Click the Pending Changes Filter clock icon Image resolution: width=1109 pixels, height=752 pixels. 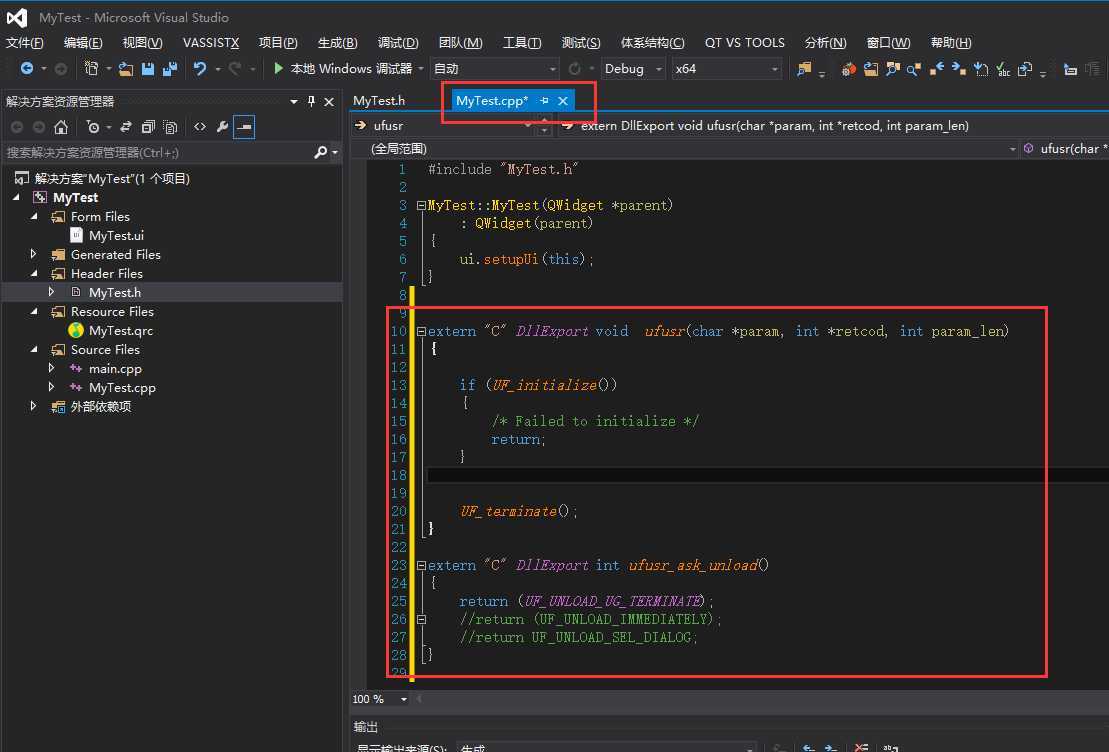pos(93,127)
